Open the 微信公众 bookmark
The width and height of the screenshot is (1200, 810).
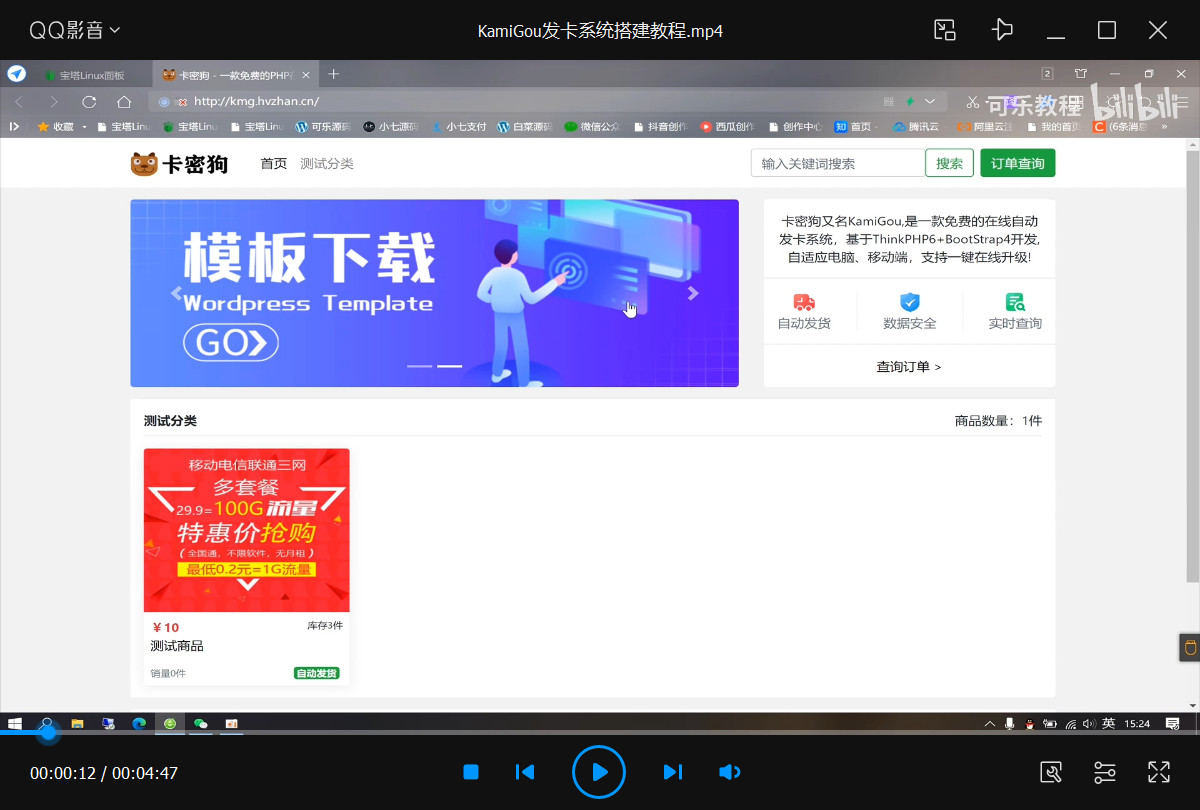pyautogui.click(x=592, y=127)
